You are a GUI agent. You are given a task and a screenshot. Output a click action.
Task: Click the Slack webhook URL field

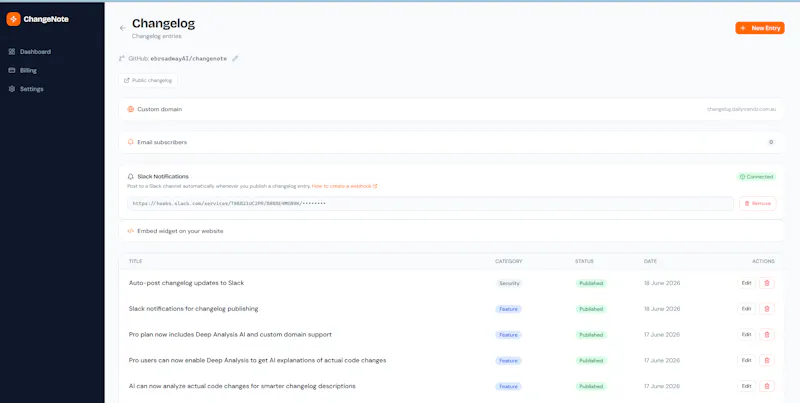pyautogui.click(x=430, y=203)
